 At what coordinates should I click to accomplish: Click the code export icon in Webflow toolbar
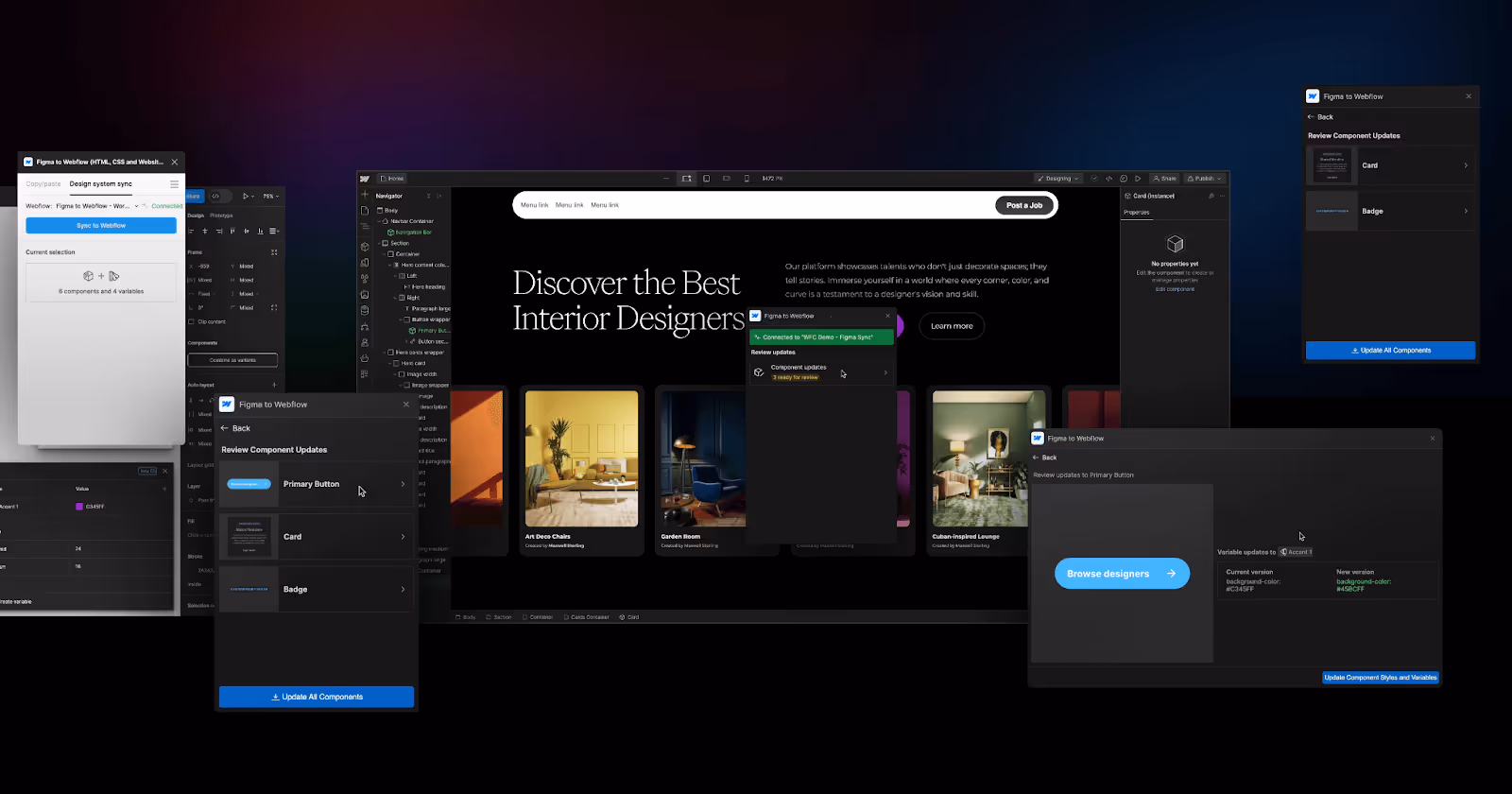click(x=1108, y=179)
